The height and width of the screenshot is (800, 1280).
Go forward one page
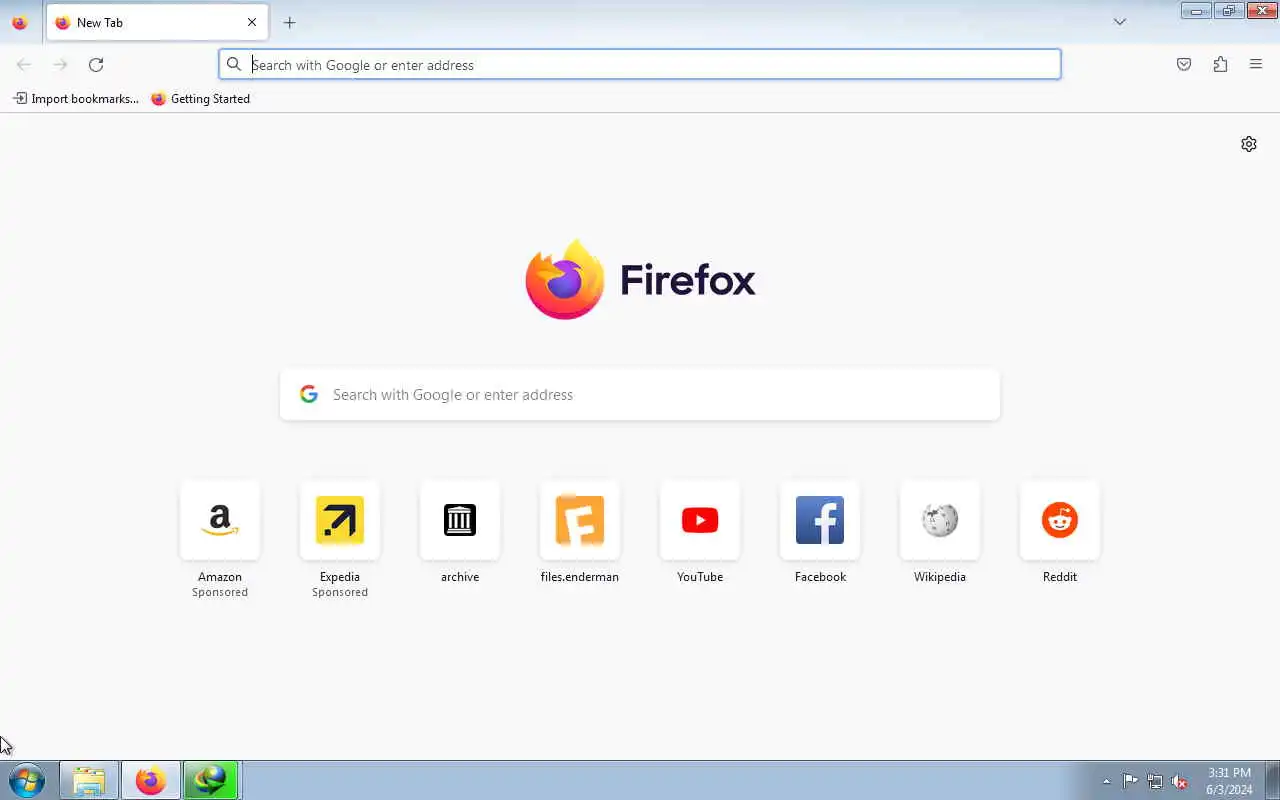pyautogui.click(x=60, y=65)
